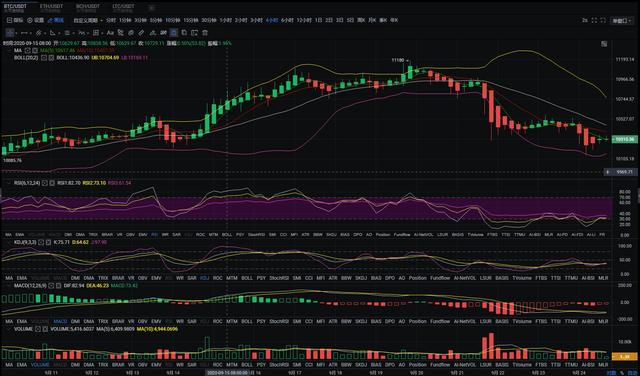Close the RSI indicator pane

pyautogui.click(x=52, y=183)
